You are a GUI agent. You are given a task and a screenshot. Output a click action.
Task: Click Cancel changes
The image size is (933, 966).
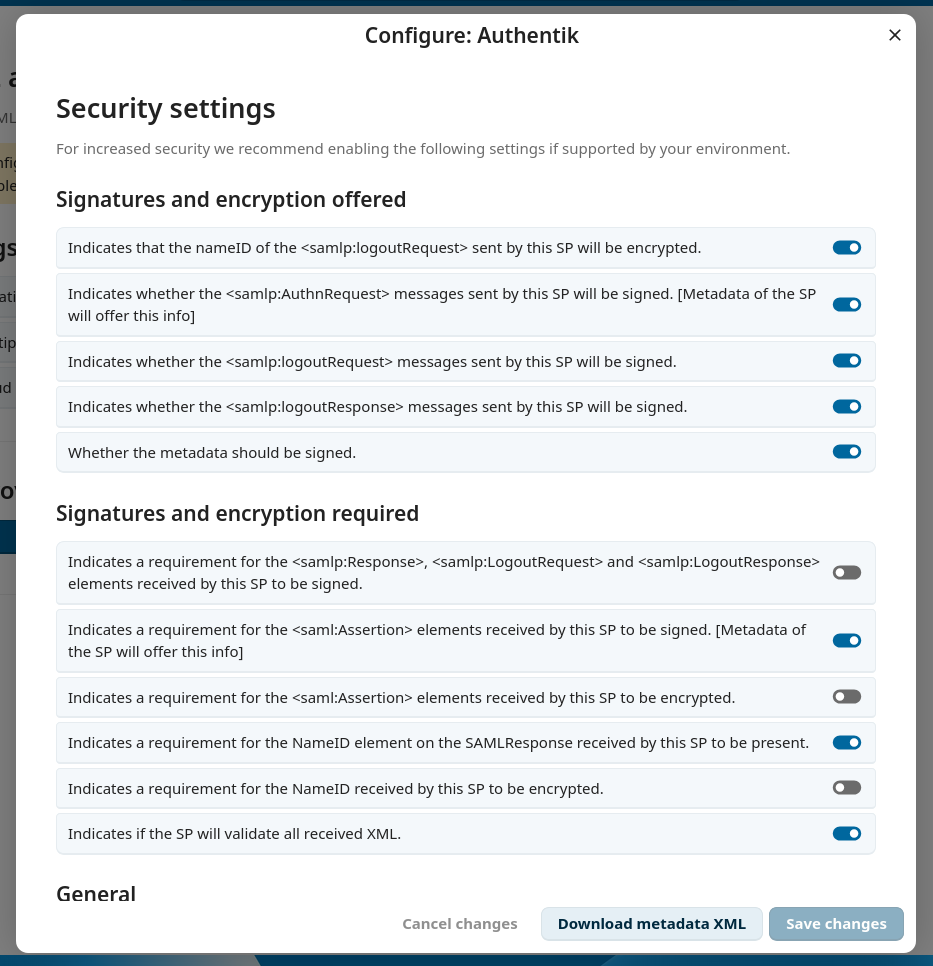coord(460,923)
